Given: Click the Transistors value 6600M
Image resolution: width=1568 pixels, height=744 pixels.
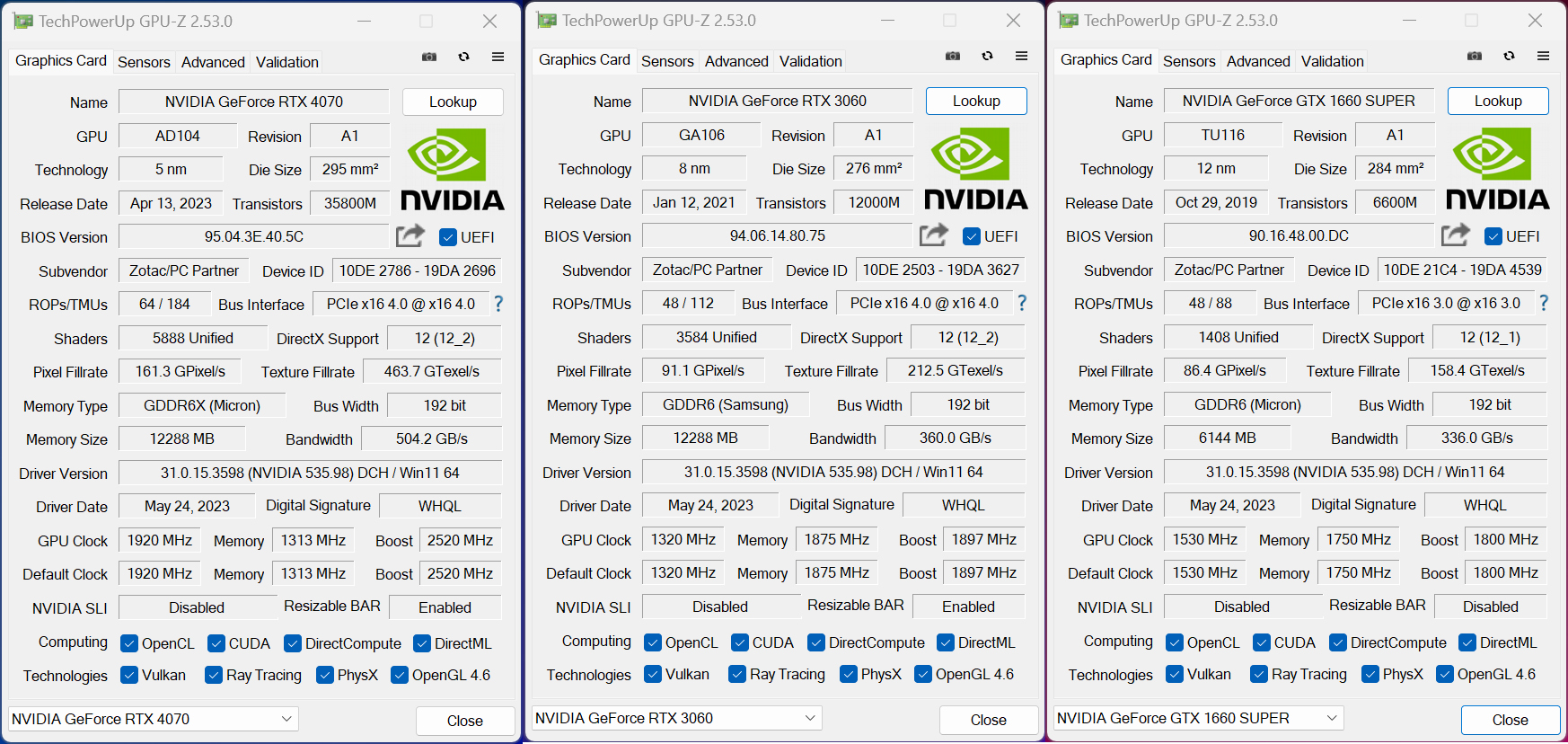Looking at the screenshot, I should tap(1396, 202).
